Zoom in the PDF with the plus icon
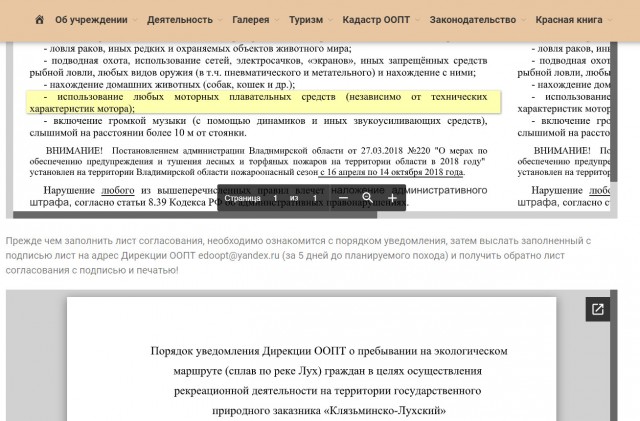 point(392,198)
